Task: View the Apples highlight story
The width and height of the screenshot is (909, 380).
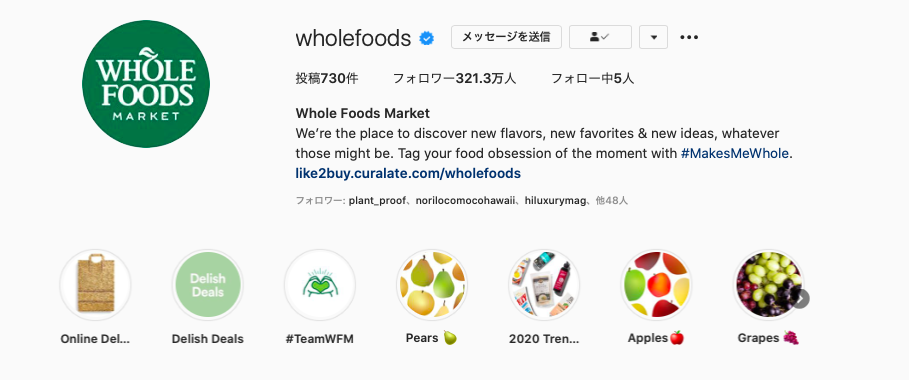Action: click(x=656, y=285)
